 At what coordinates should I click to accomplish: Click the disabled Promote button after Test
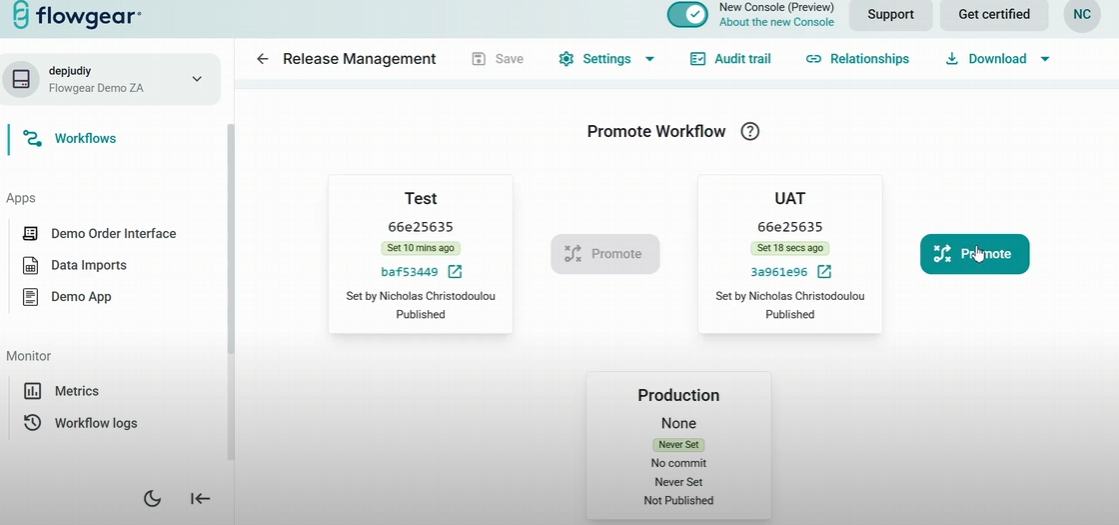pyautogui.click(x=605, y=254)
